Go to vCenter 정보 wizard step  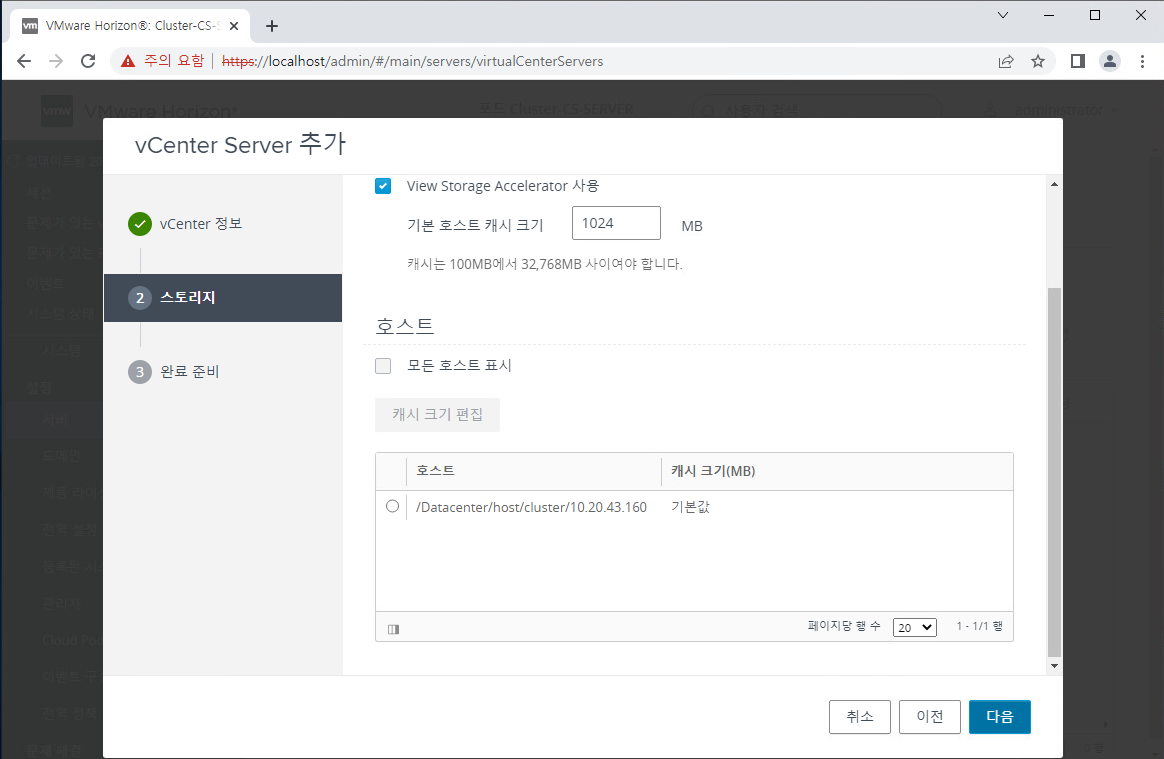(200, 224)
